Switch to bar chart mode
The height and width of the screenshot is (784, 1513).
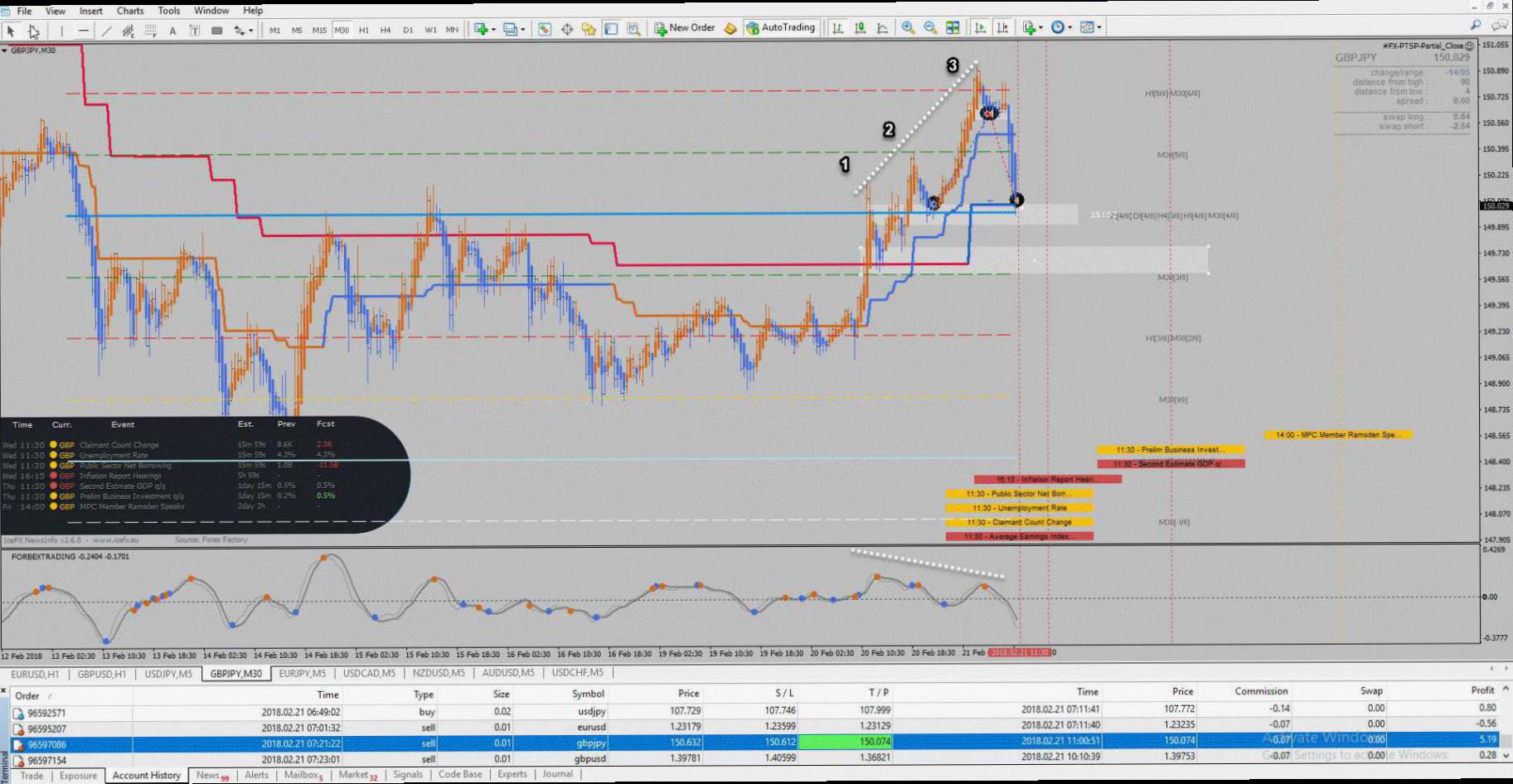pos(838,28)
